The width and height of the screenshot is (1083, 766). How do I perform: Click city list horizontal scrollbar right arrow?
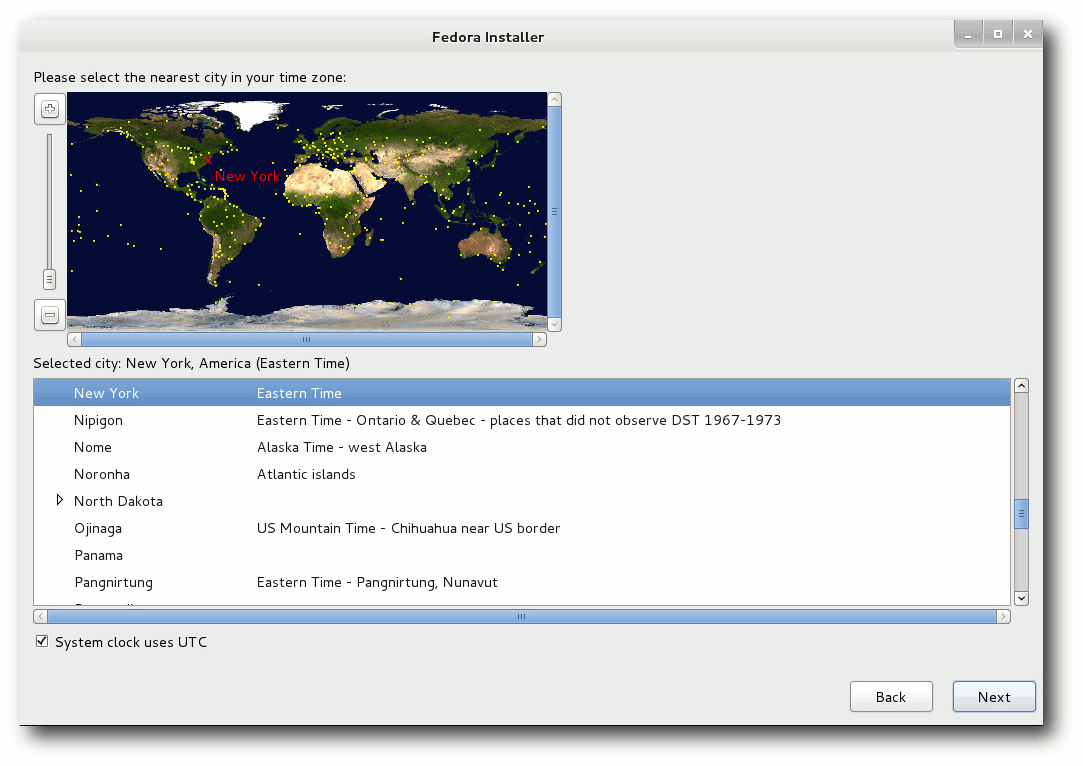1004,616
